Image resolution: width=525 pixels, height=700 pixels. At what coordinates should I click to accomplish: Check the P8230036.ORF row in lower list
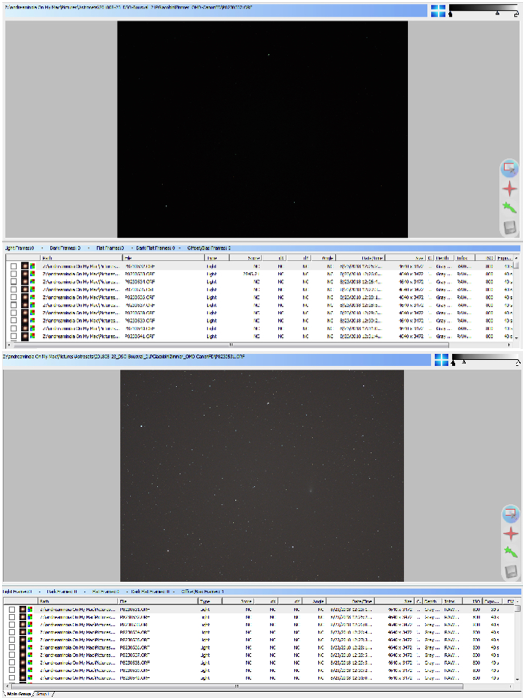pyautogui.click(x=12, y=647)
